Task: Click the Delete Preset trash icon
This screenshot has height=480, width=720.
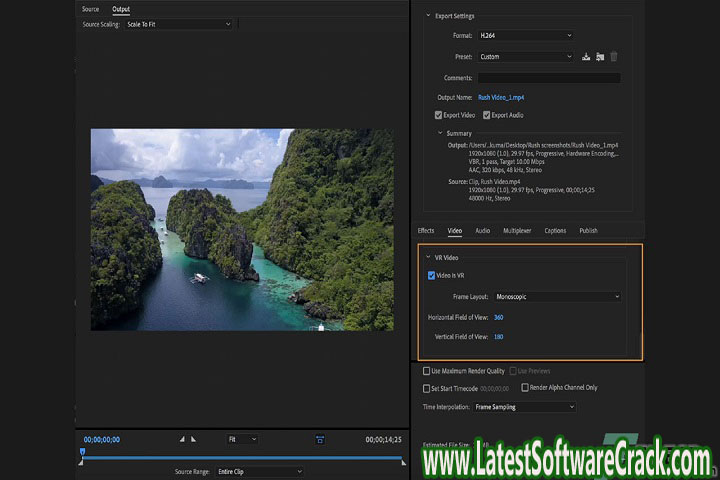Action: point(614,57)
